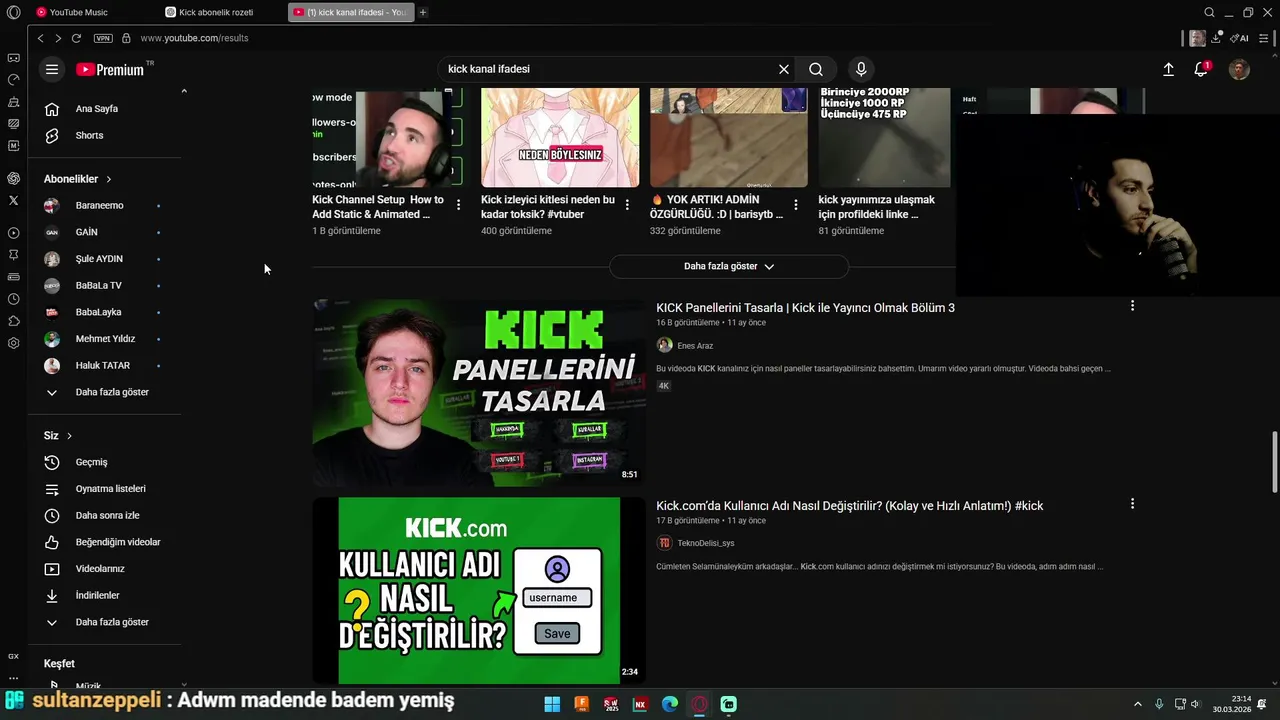The width and height of the screenshot is (1280, 720).
Task: Play the Kullanıcı Adı Nasıl Değiştirilir thumbnail
Action: [x=479, y=591]
